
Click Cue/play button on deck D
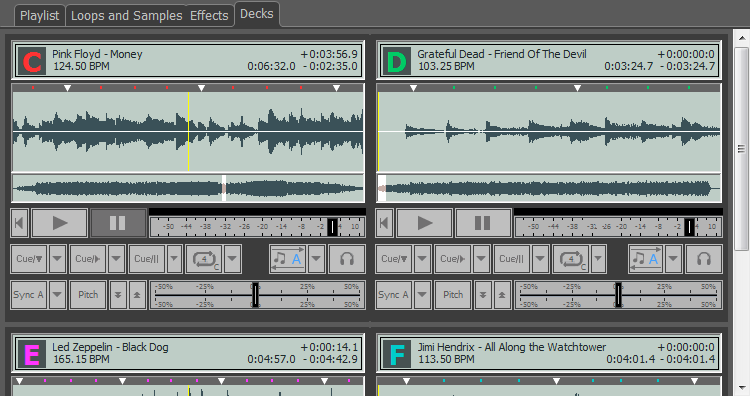coord(452,259)
